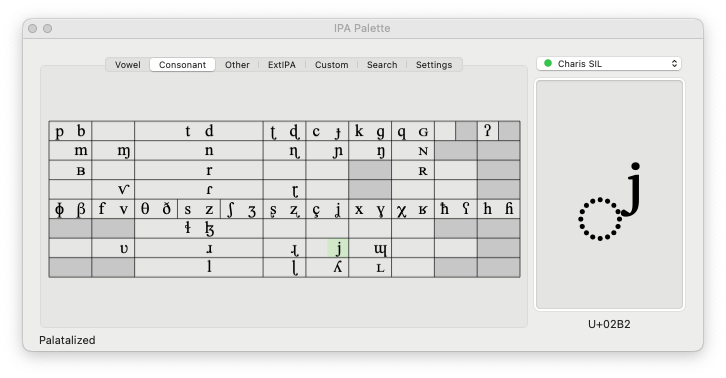This screenshot has height=378, width=726.
Task: Open the Other tab
Action: 237,65
